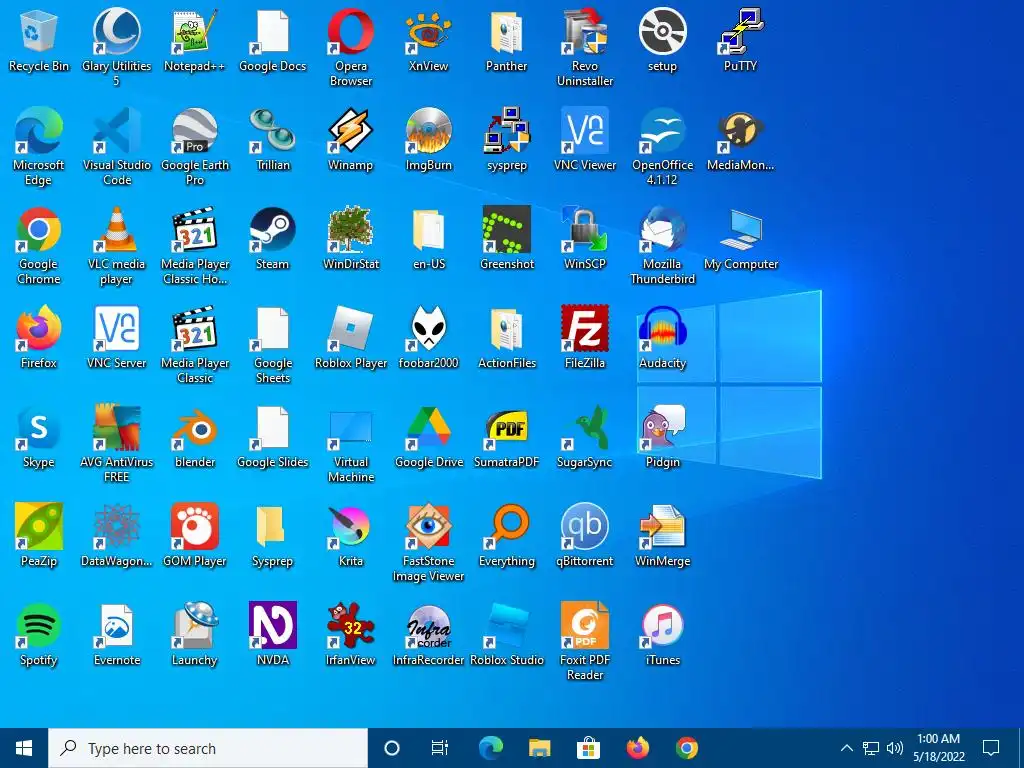Open Cortana from the taskbar circle
Viewport: 1024px width, 768px height.
click(391, 748)
